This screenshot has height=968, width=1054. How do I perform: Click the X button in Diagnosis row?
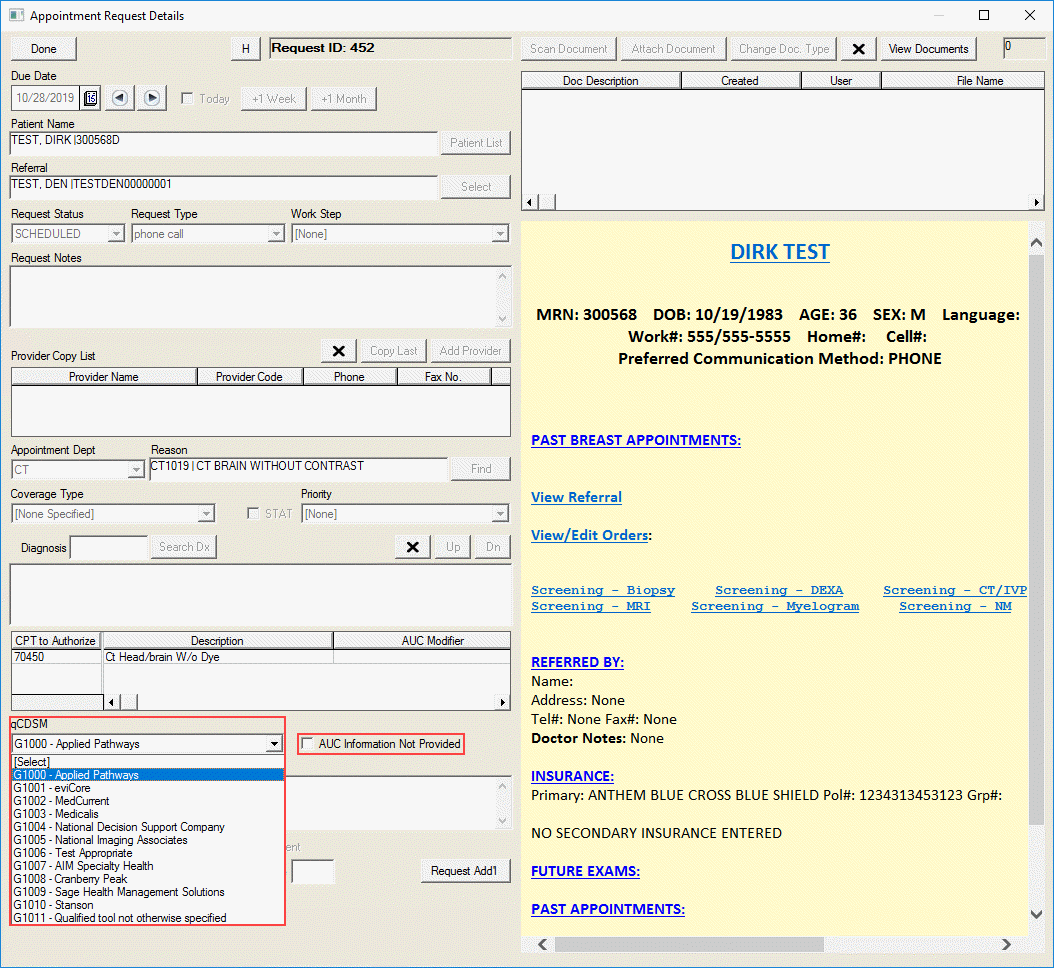(x=412, y=547)
